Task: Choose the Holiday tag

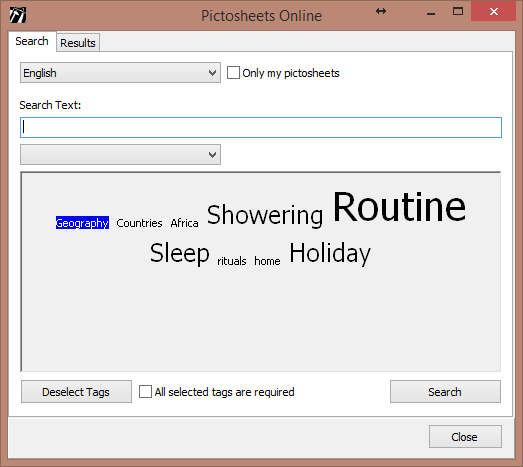Action: click(x=330, y=254)
